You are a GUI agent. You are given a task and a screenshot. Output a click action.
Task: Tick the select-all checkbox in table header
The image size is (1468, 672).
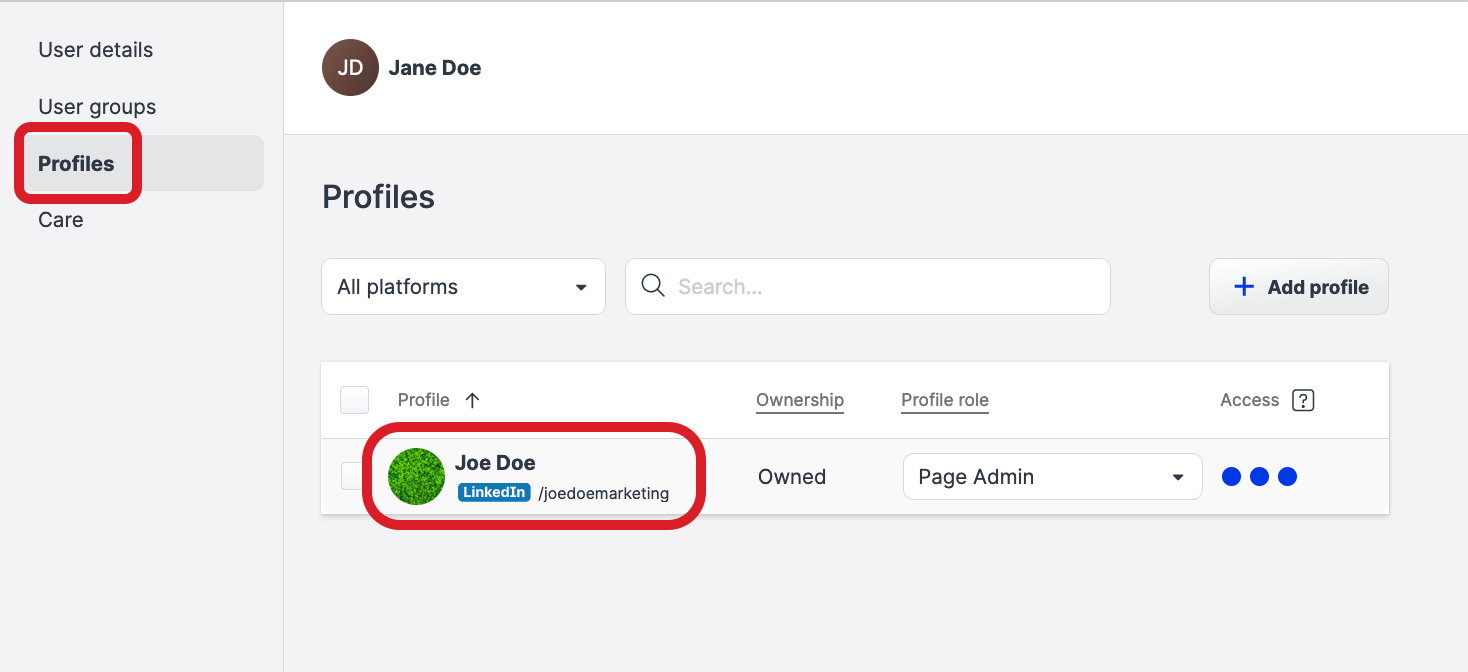coord(355,400)
